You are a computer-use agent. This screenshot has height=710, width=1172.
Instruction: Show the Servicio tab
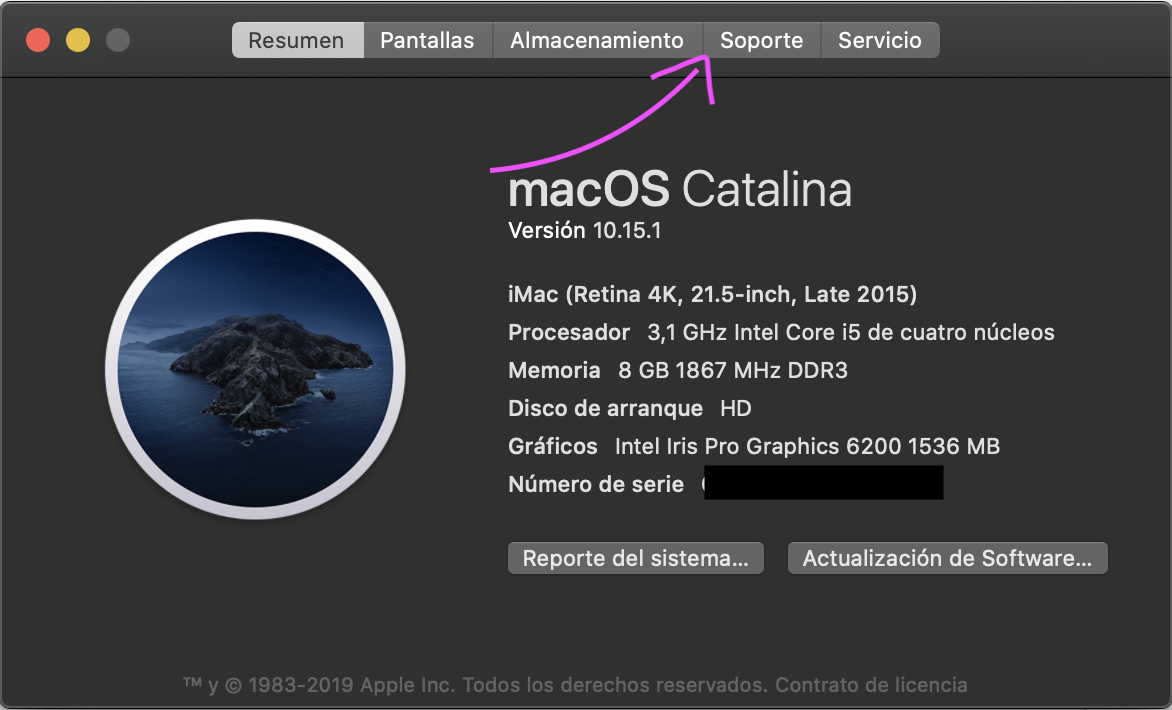click(x=880, y=41)
